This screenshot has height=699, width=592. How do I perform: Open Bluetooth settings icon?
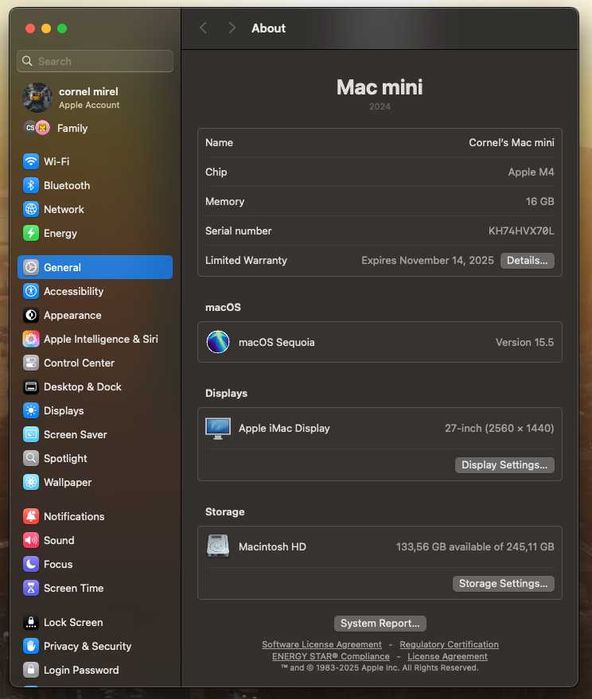pyautogui.click(x=31, y=185)
